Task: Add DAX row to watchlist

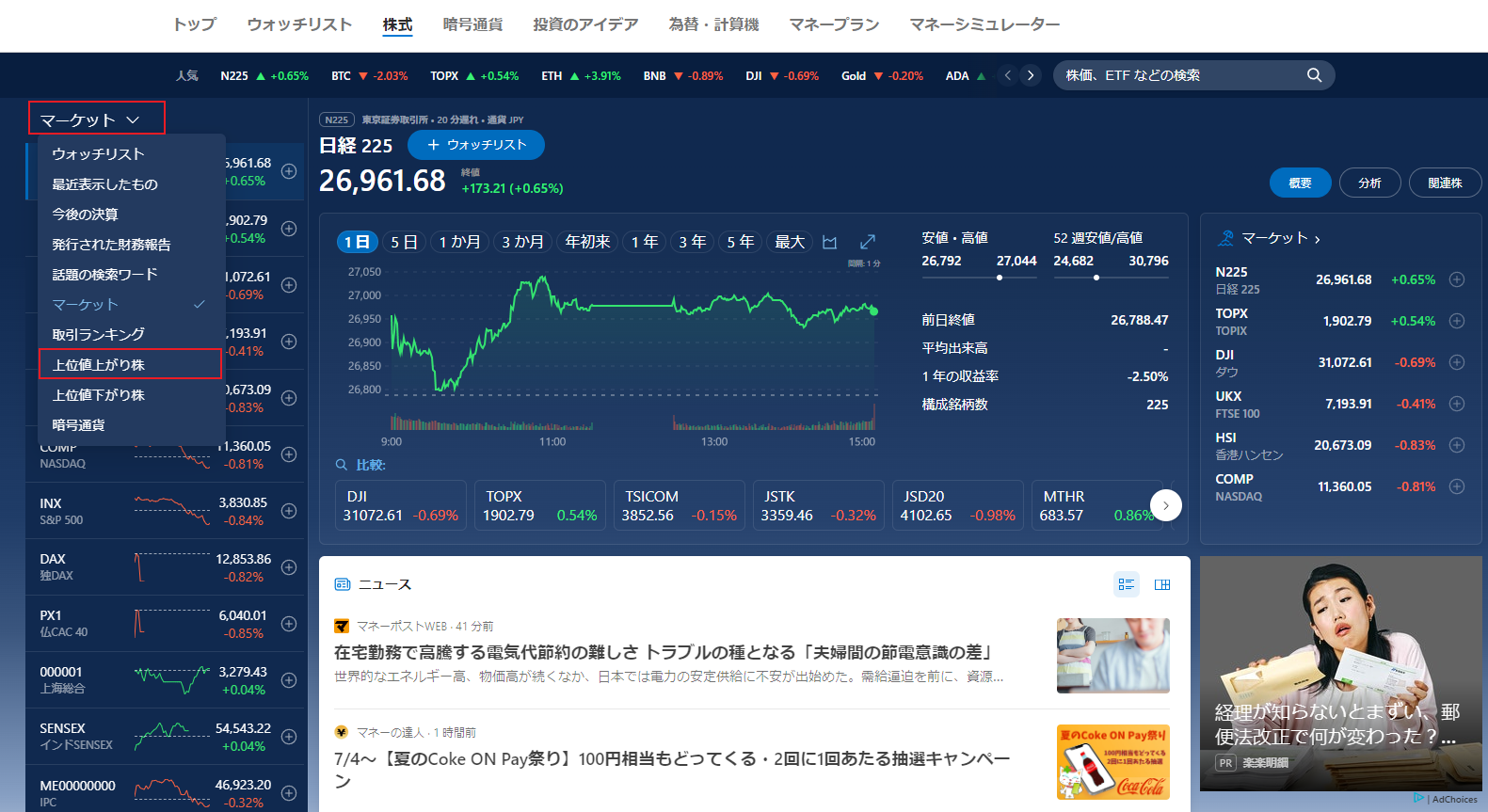Action: 289,567
